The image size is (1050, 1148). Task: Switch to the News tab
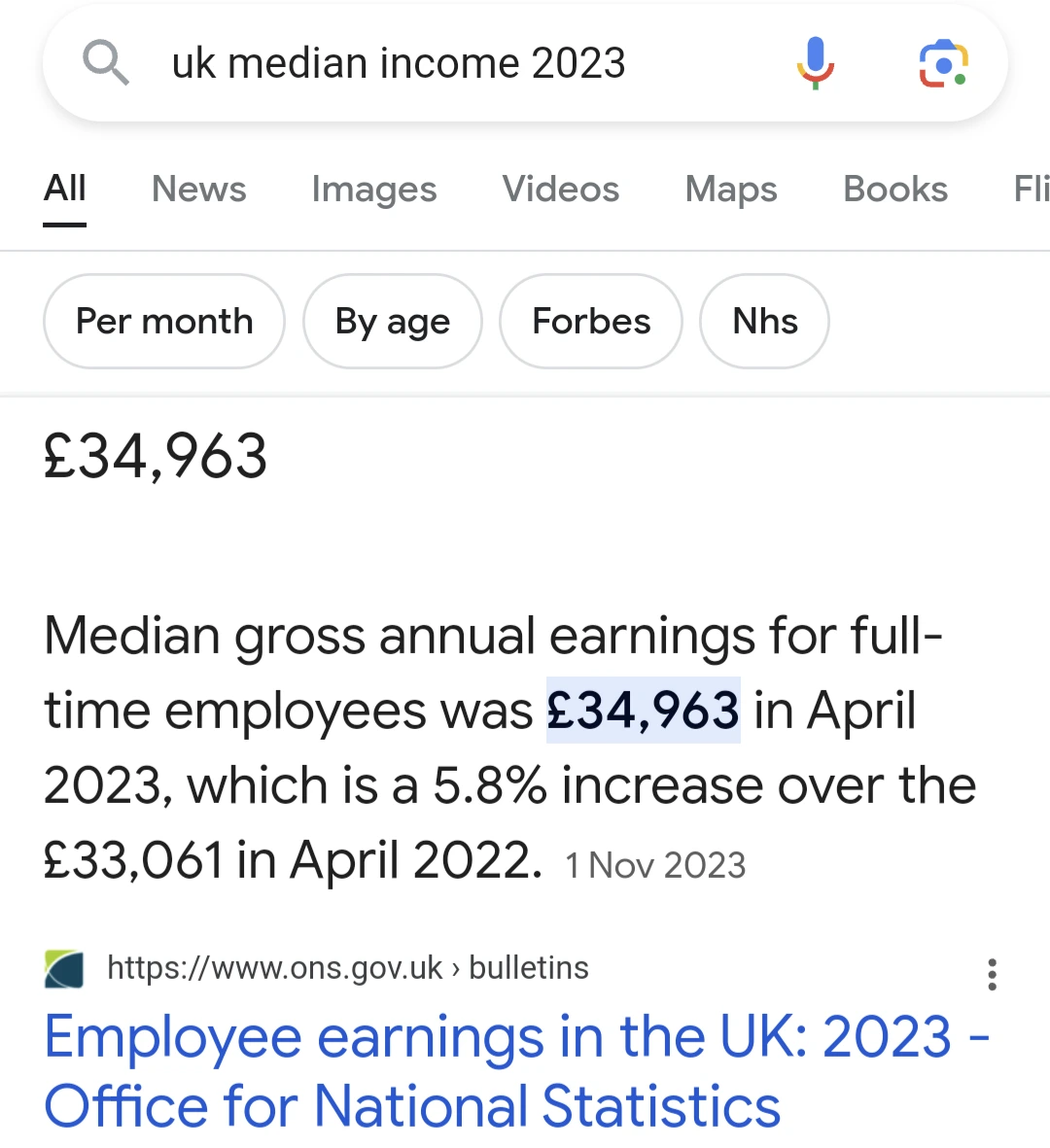[x=198, y=189]
